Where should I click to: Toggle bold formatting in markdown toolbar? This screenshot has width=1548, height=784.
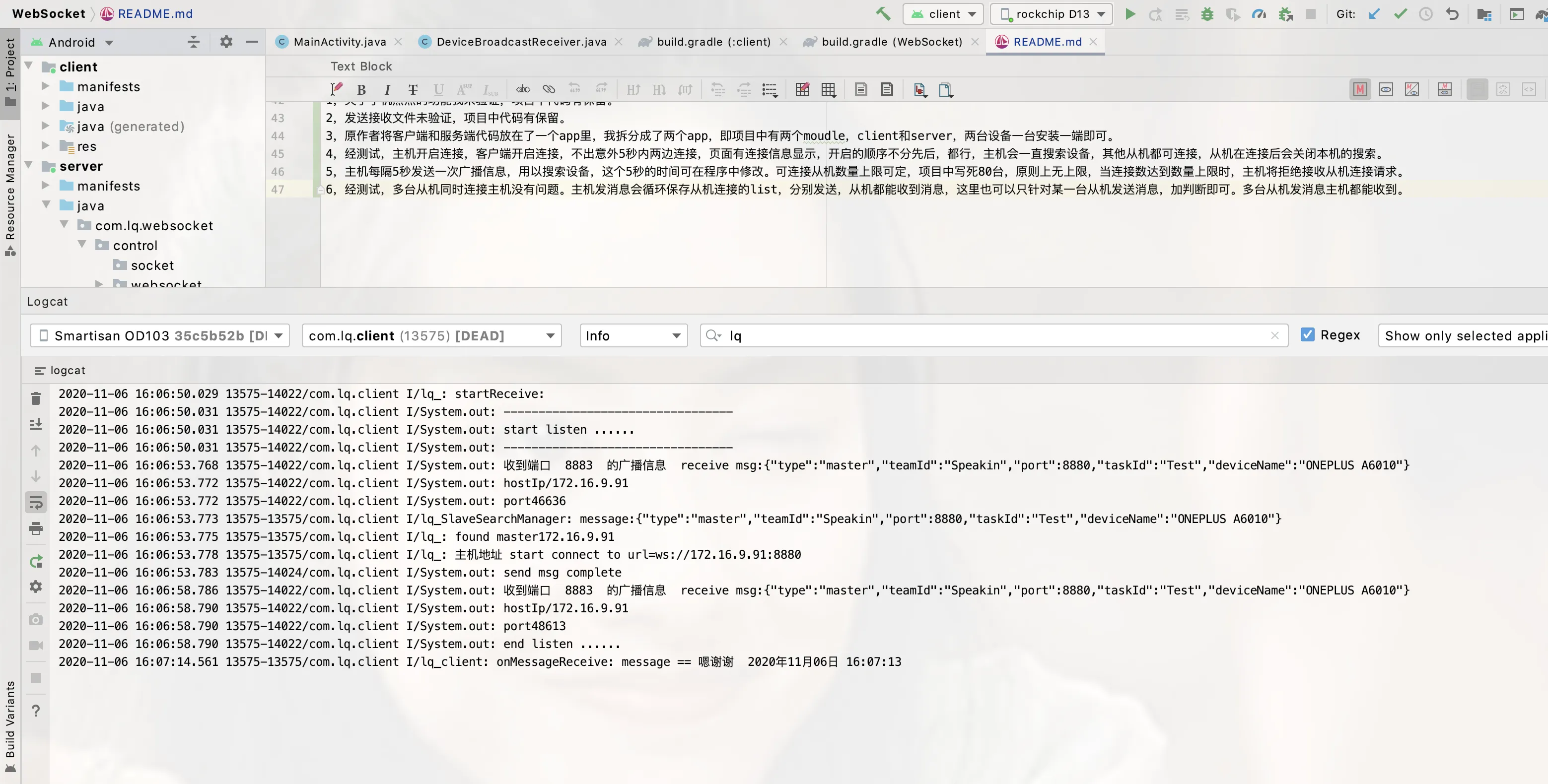361,90
